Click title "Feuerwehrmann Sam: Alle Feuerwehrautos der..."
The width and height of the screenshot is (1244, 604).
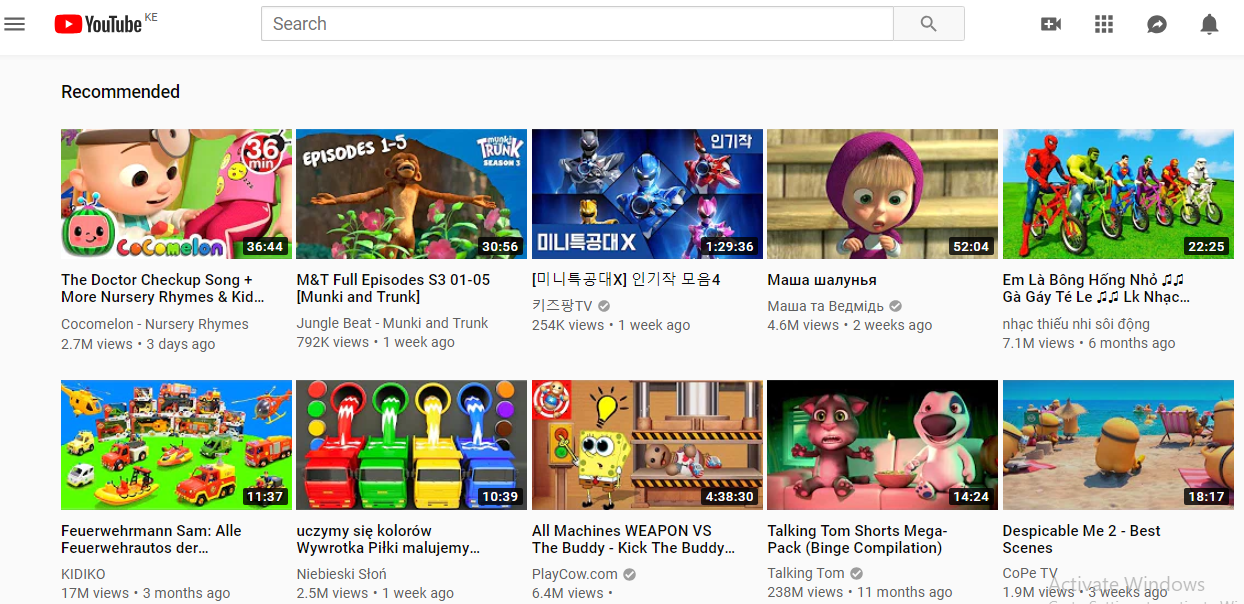[x=151, y=539]
